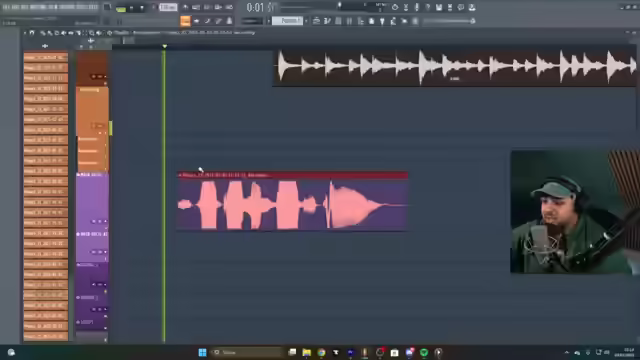The image size is (640, 360).
Task: Select the first orange clip in picker list
Action: coord(46,57)
